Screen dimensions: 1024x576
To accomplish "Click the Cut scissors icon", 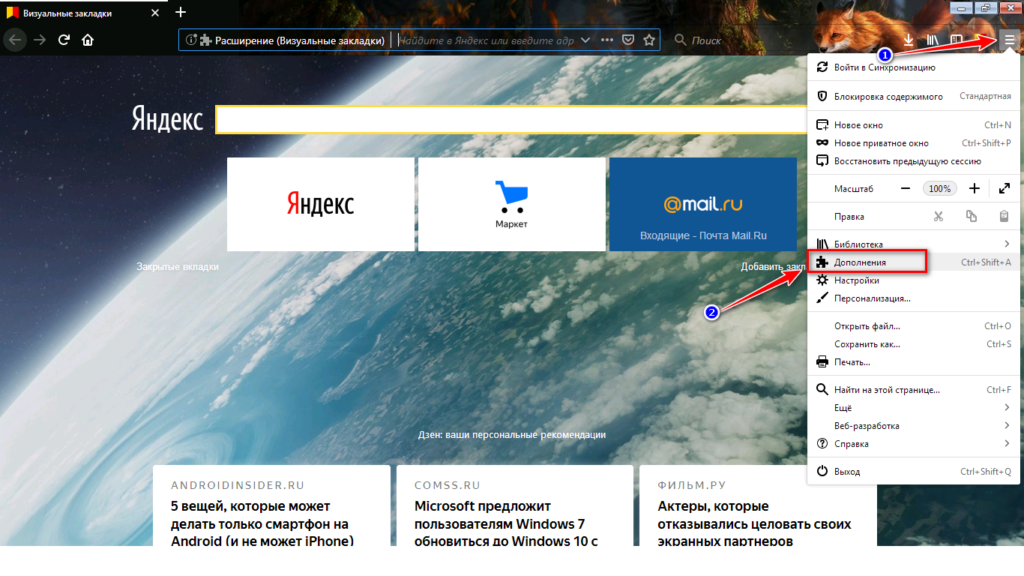I will tap(938, 217).
